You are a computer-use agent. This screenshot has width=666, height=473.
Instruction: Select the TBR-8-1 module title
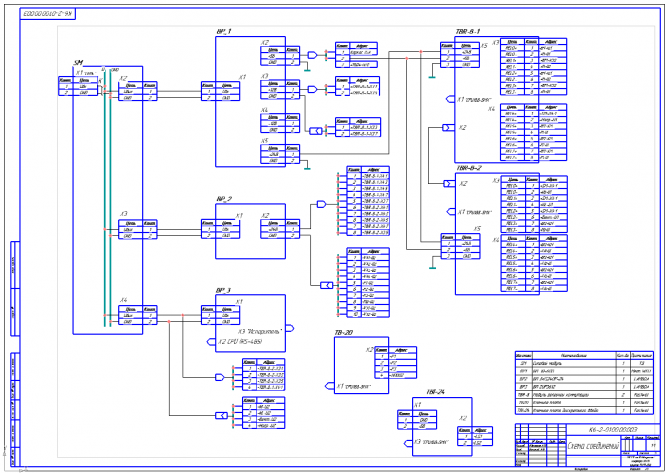pyautogui.click(x=468, y=32)
